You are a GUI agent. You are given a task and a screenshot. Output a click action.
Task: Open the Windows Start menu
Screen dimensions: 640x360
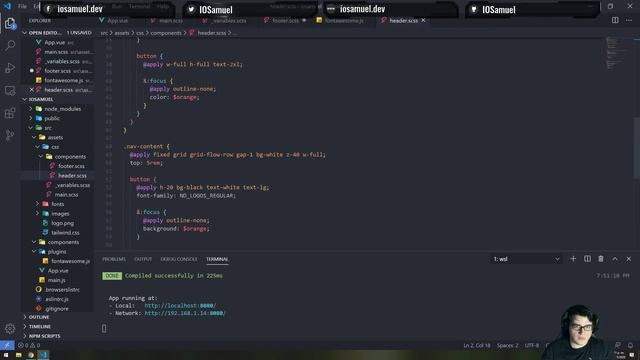(x=6, y=355)
